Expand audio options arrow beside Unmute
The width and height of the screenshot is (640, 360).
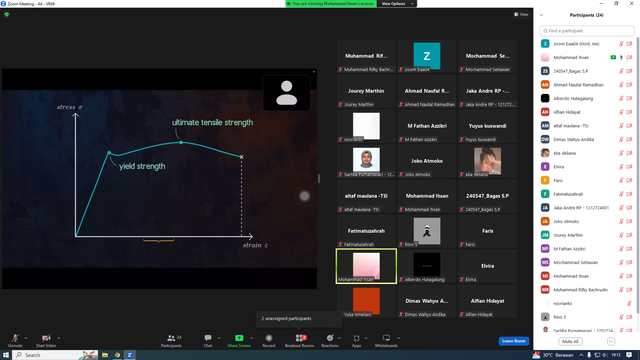(26, 338)
